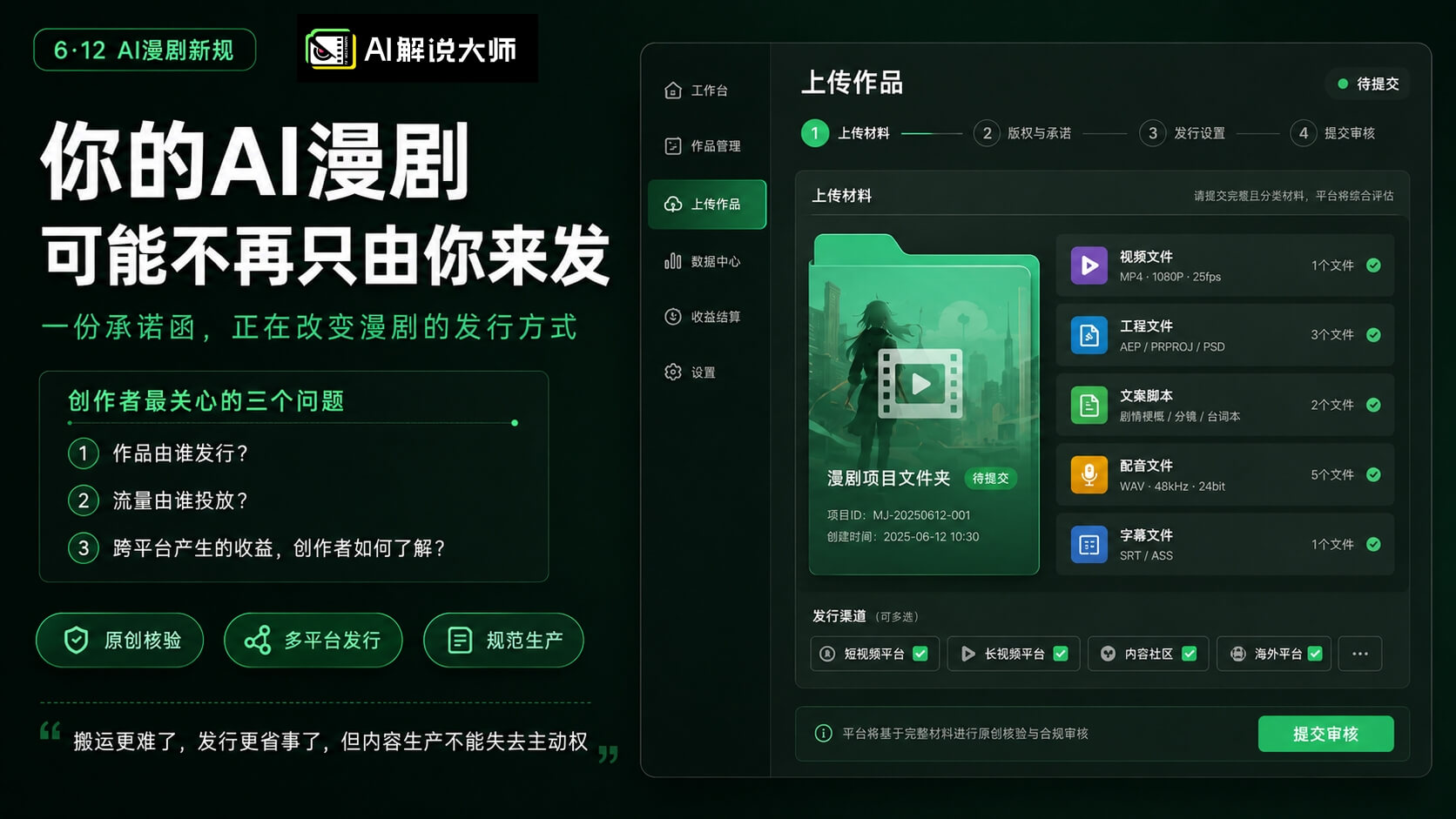1456x819 pixels.
Task: Click the 创建时间 2025-06-12 10:30 text
Action: [x=903, y=537]
